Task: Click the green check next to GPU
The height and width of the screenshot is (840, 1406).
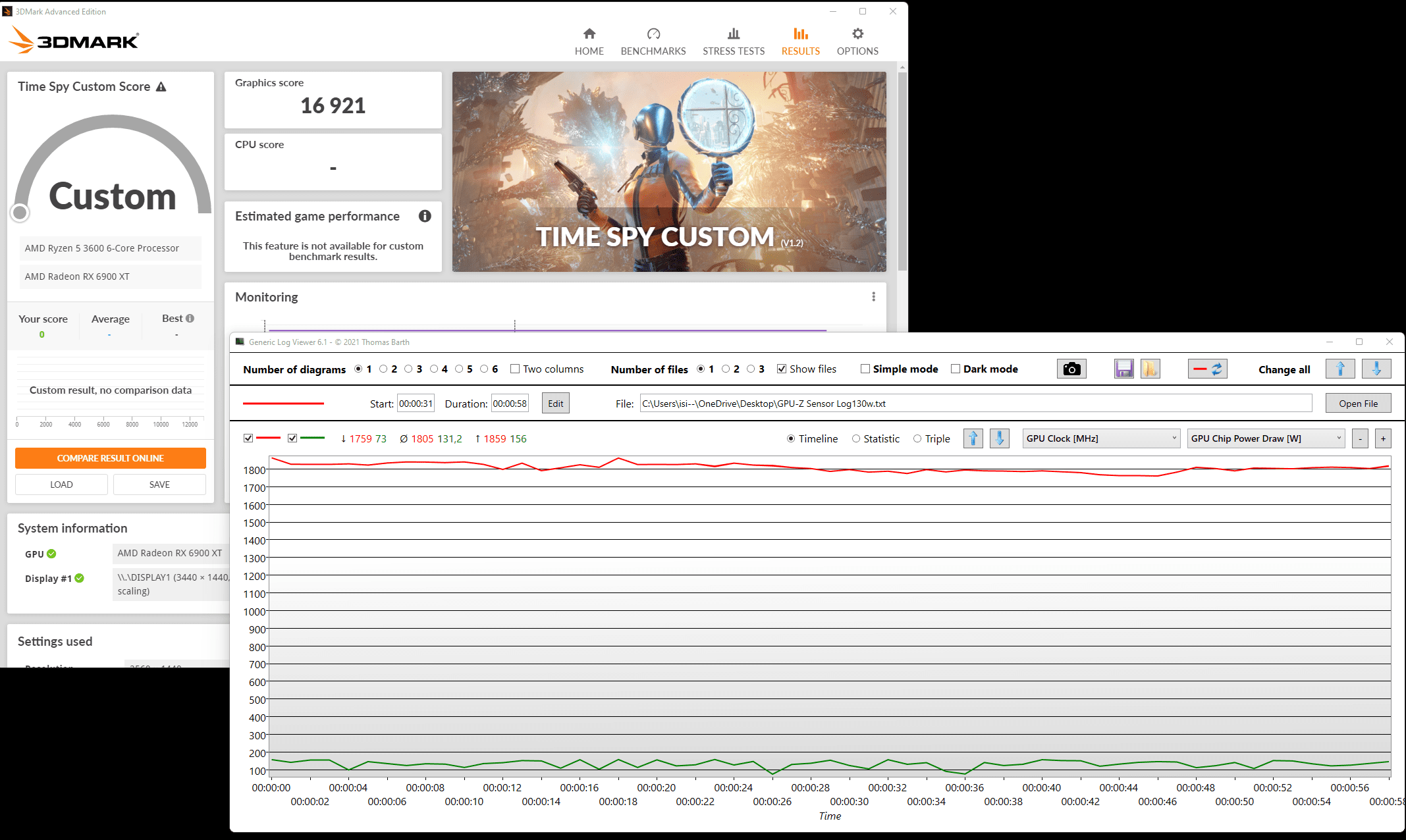Action: 51,554
